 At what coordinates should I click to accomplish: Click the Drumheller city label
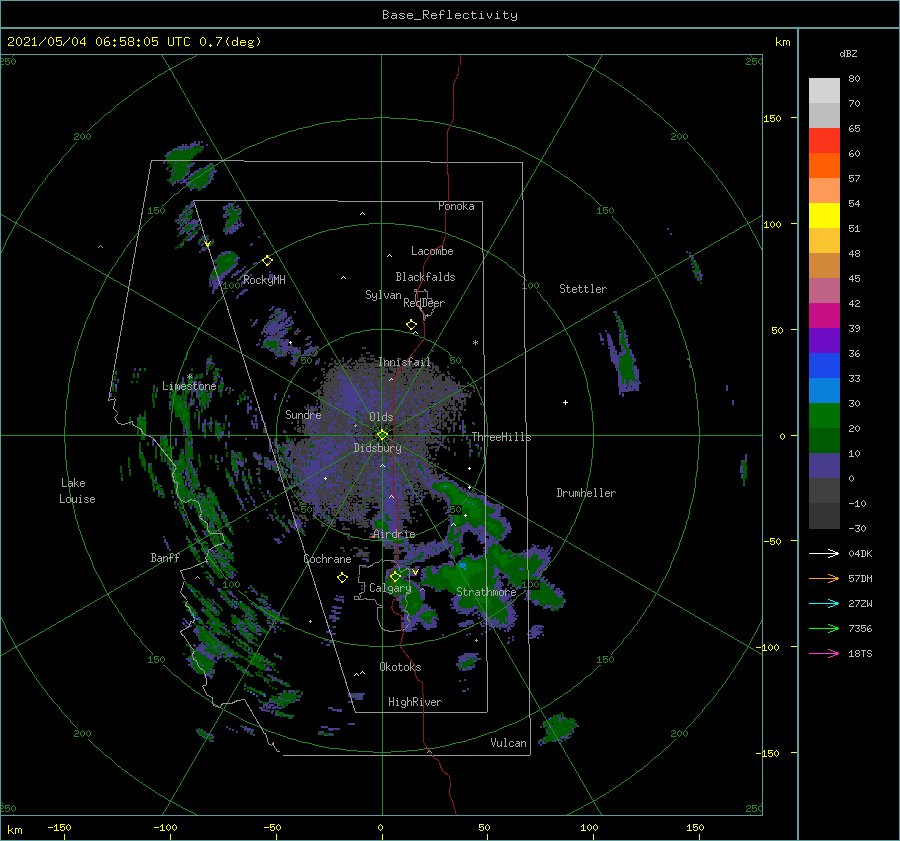click(x=586, y=493)
